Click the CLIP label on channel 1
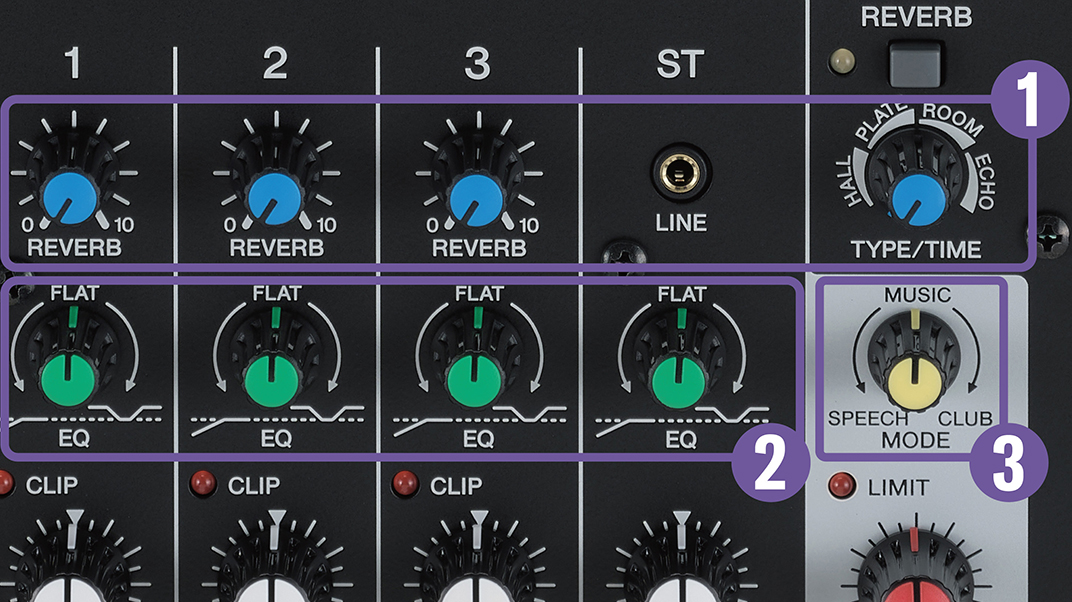This screenshot has width=1072, height=602. [51, 485]
